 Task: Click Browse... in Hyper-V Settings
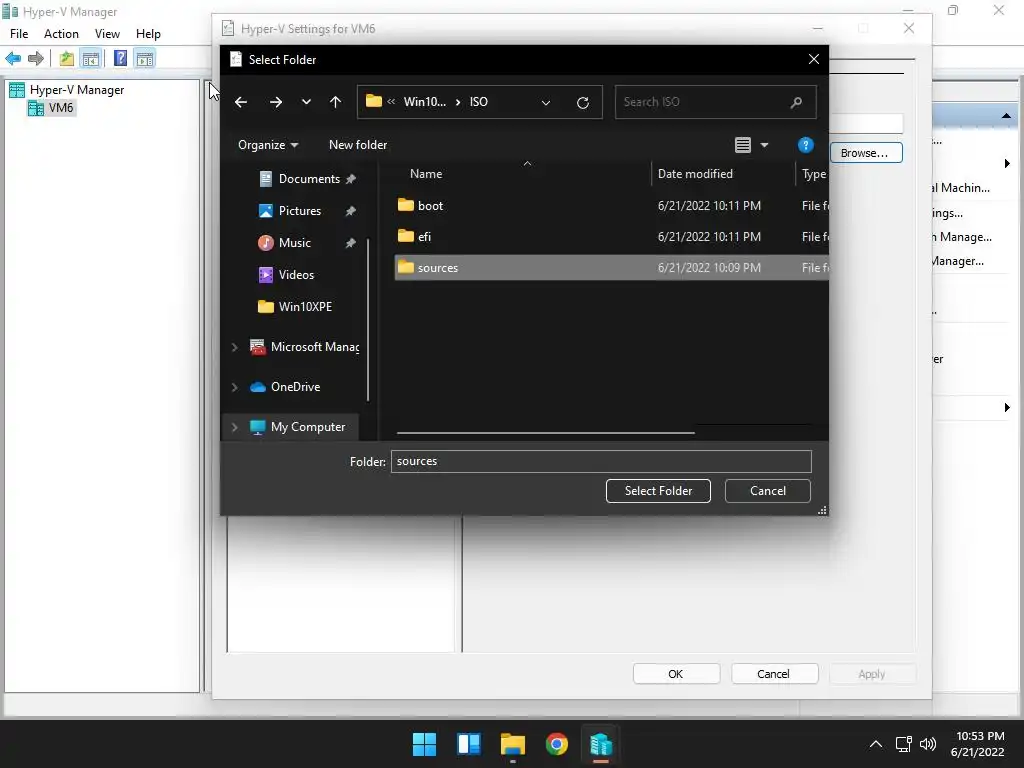[866, 153]
